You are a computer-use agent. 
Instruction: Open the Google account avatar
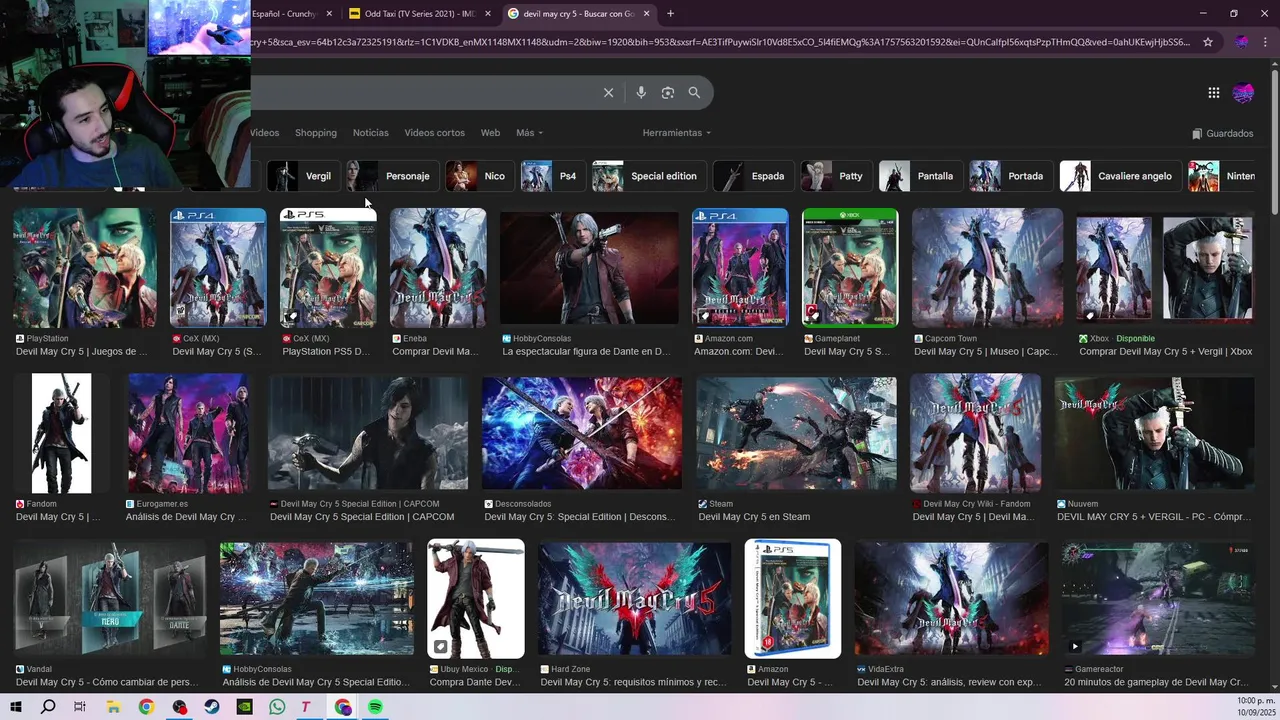pyautogui.click(x=1243, y=93)
